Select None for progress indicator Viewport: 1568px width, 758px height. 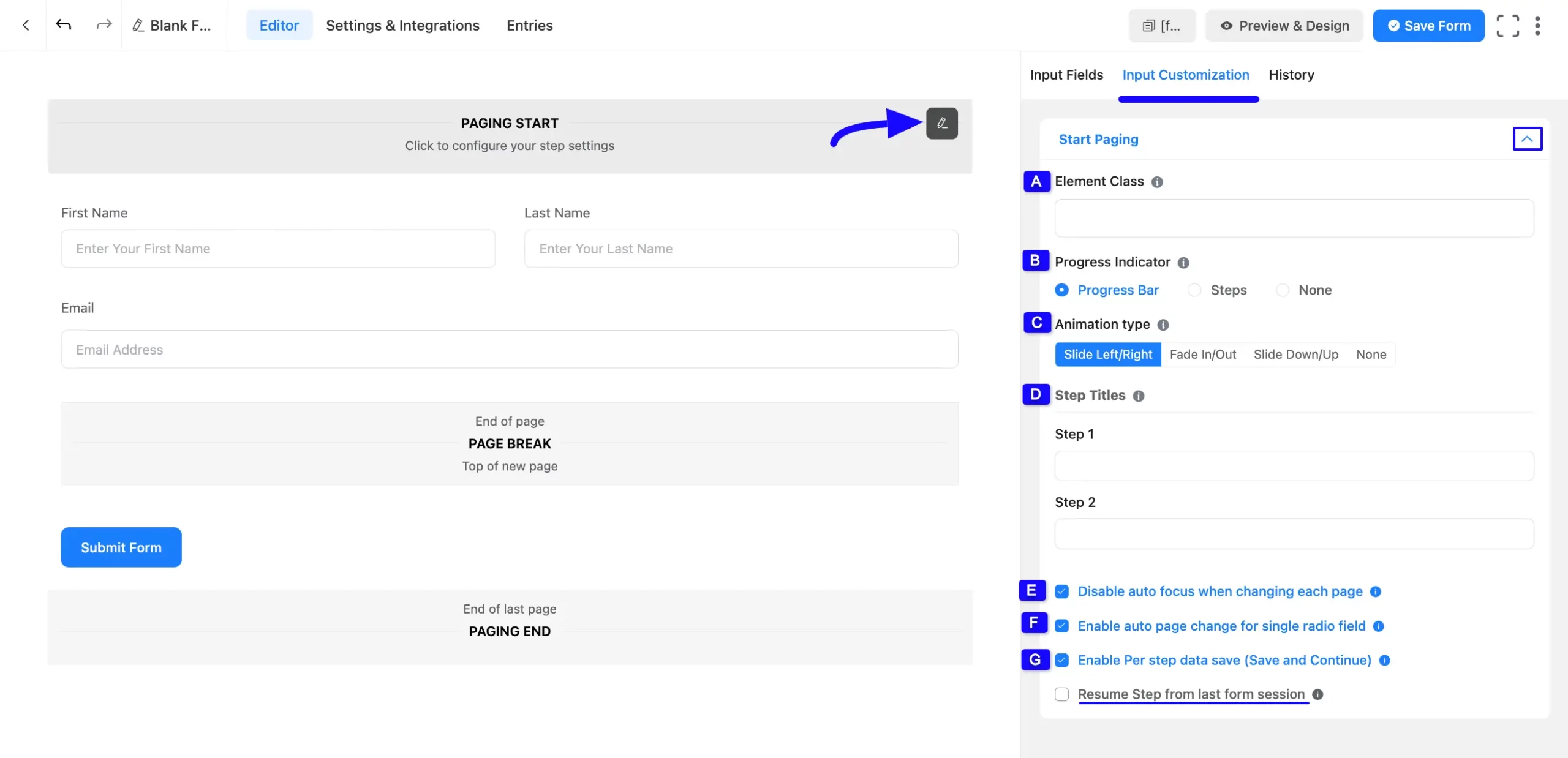[1283, 290]
